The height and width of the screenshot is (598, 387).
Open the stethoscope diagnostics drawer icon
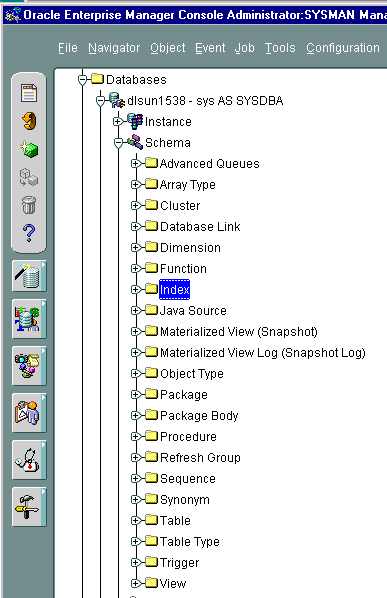29,460
